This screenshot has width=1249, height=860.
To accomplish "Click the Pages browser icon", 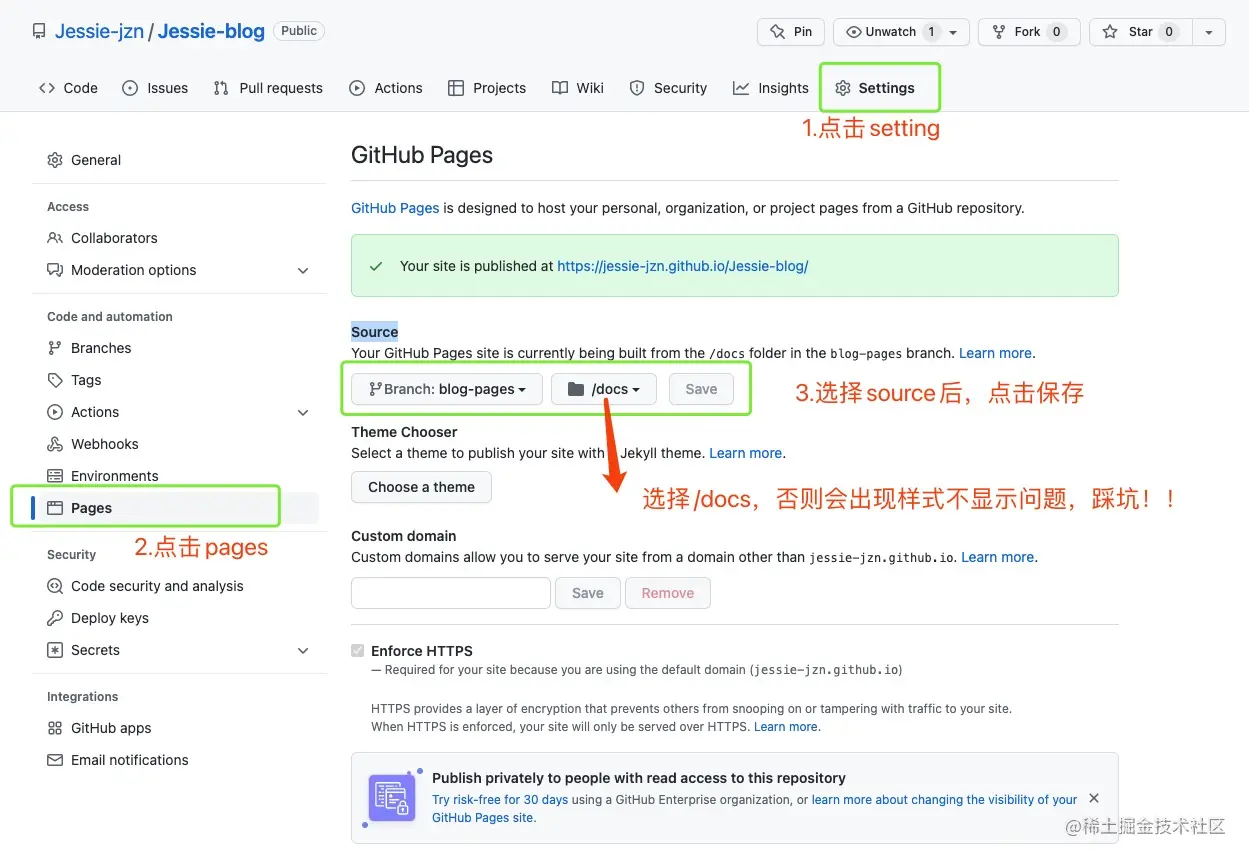I will (x=55, y=508).
